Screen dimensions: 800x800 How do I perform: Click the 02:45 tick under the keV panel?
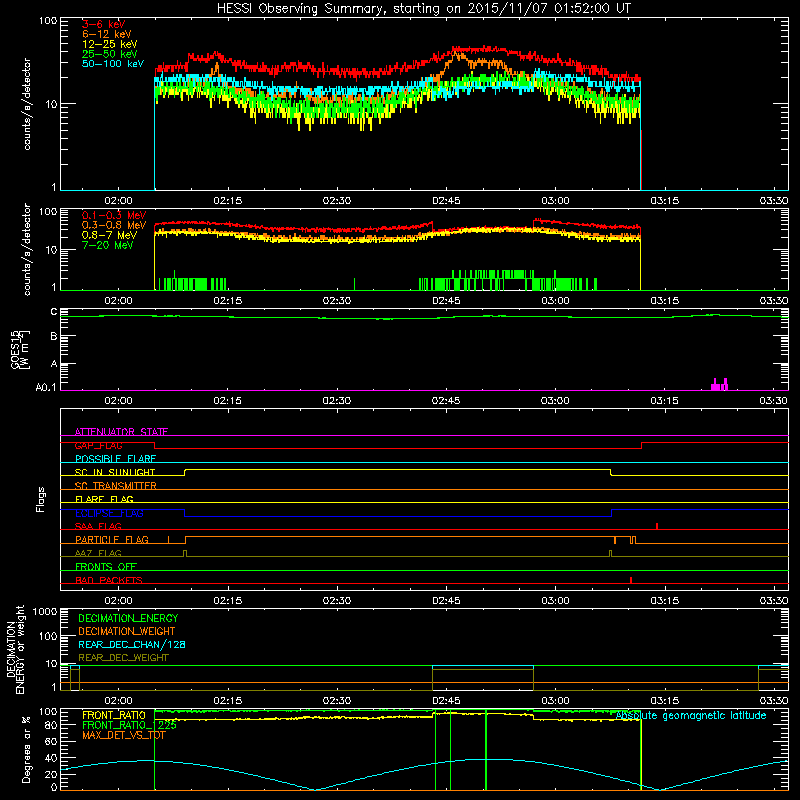(x=446, y=201)
